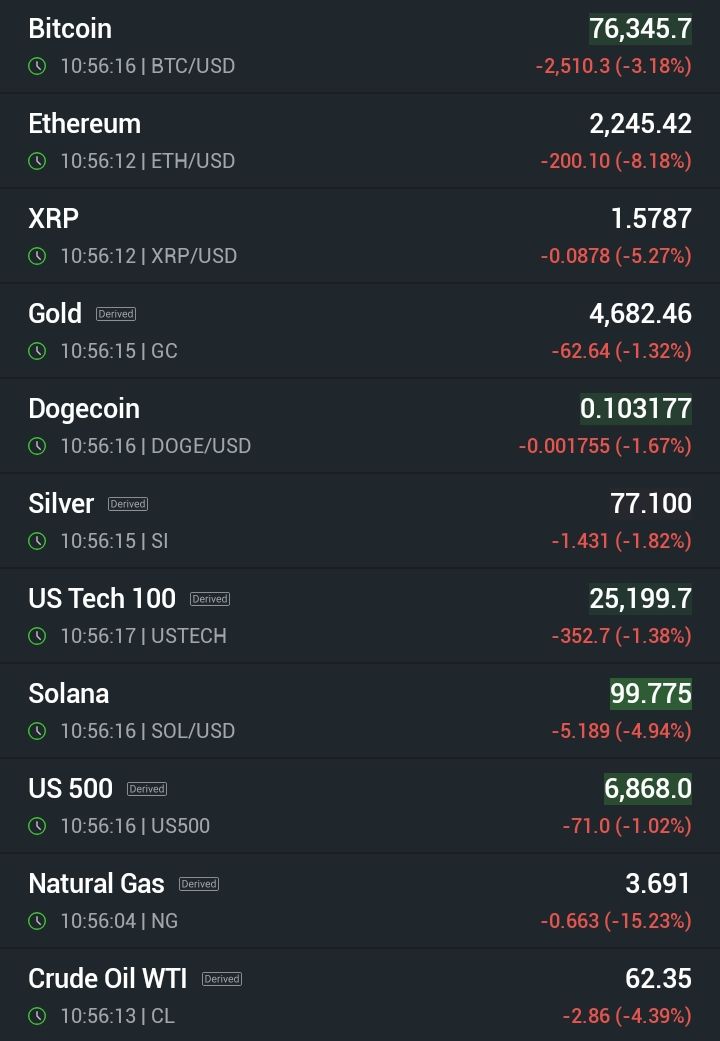Click Bitcoin's price 76,345.7

click(x=640, y=29)
